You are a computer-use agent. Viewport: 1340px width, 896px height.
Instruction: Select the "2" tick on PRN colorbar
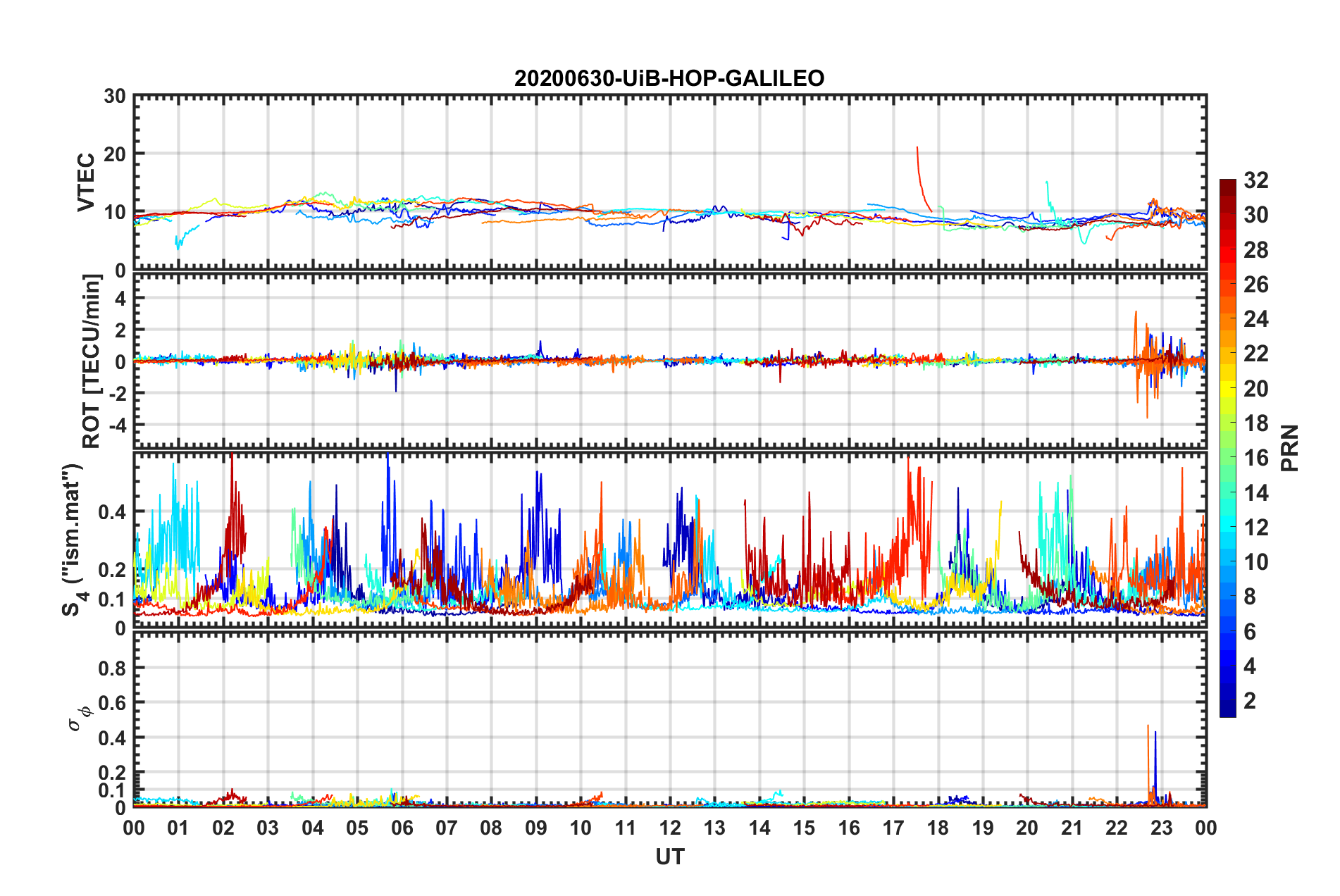pos(1250,701)
